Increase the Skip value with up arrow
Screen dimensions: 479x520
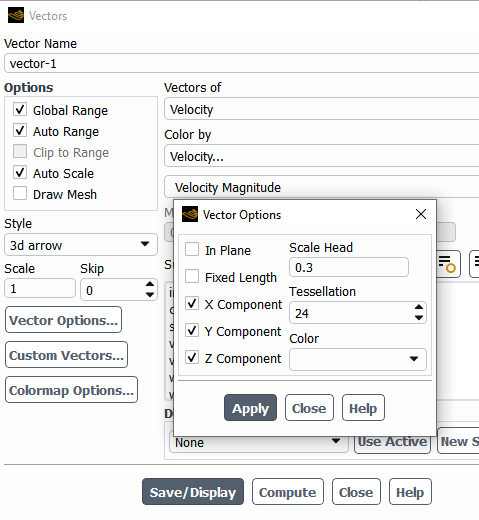click(x=150, y=284)
